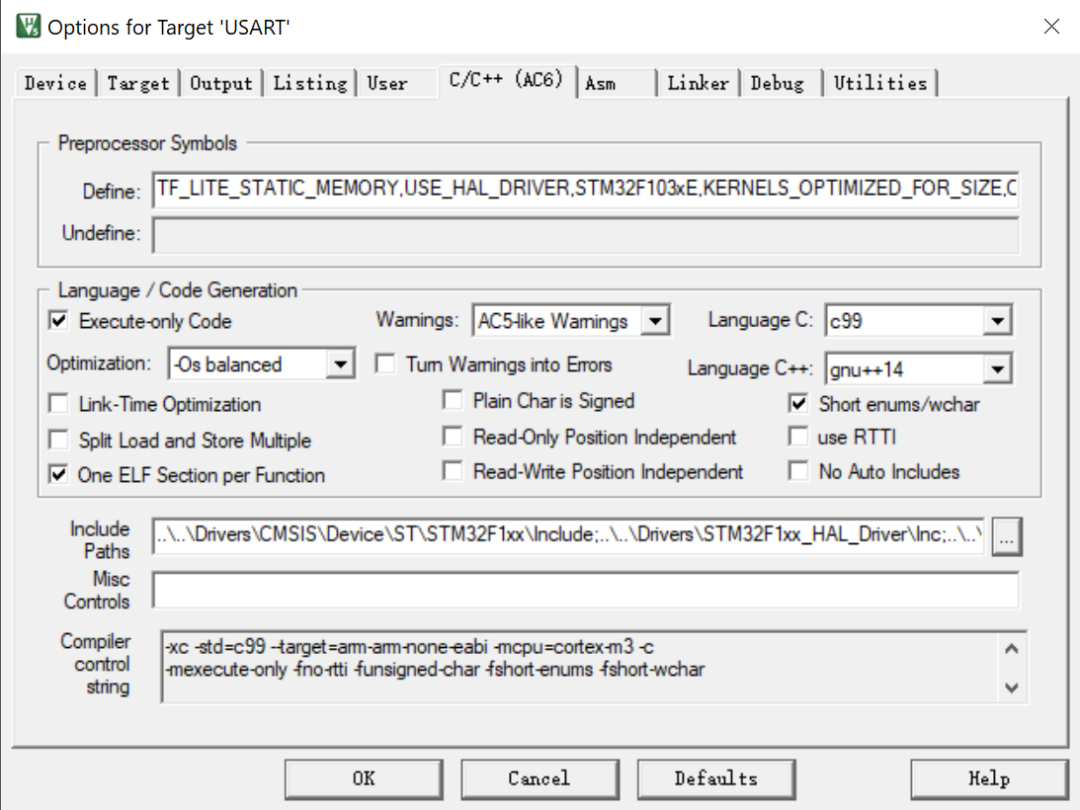Screen dimensions: 1080x810
Task: Open the User tab
Action: pos(387,83)
